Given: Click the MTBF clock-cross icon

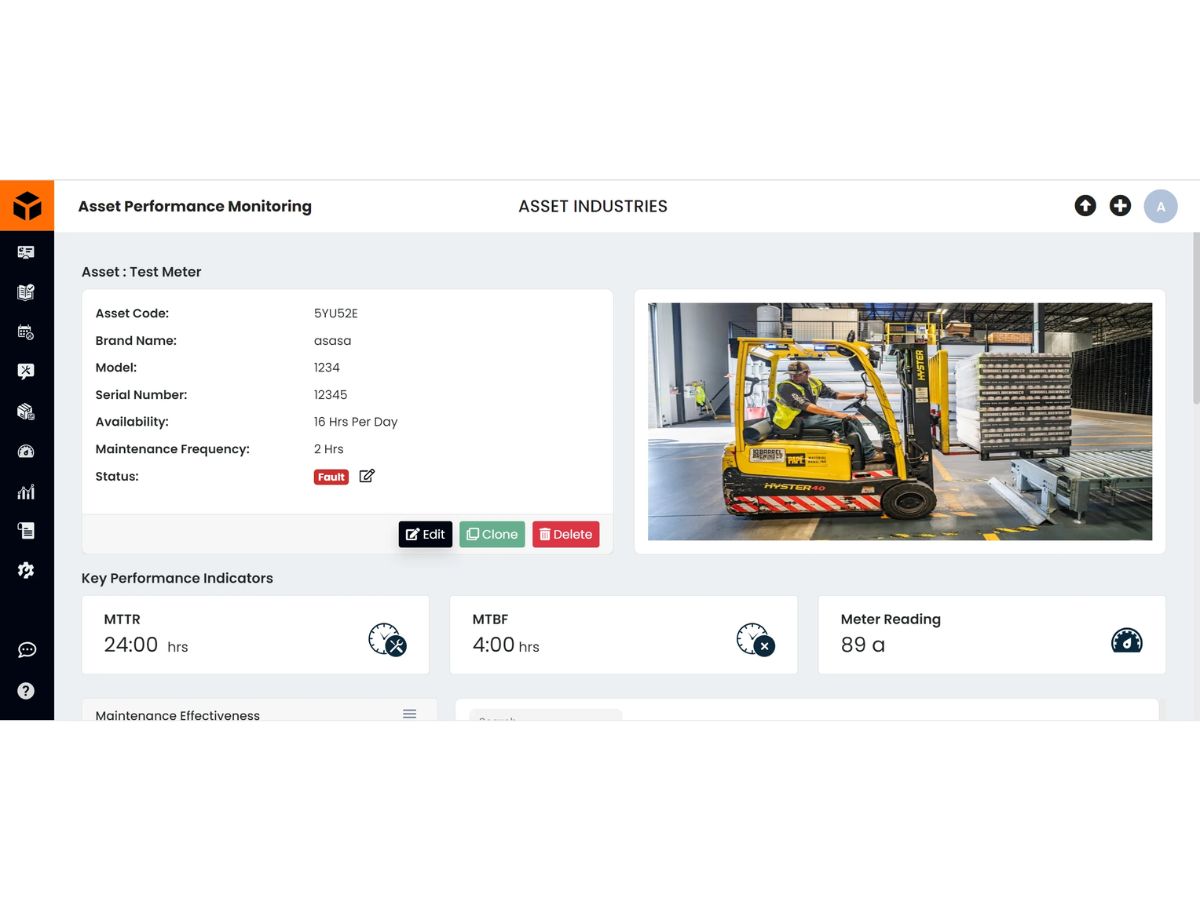Looking at the screenshot, I should tap(755, 639).
